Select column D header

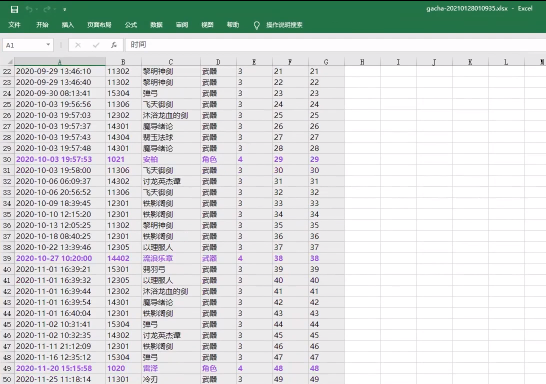[x=218, y=62]
